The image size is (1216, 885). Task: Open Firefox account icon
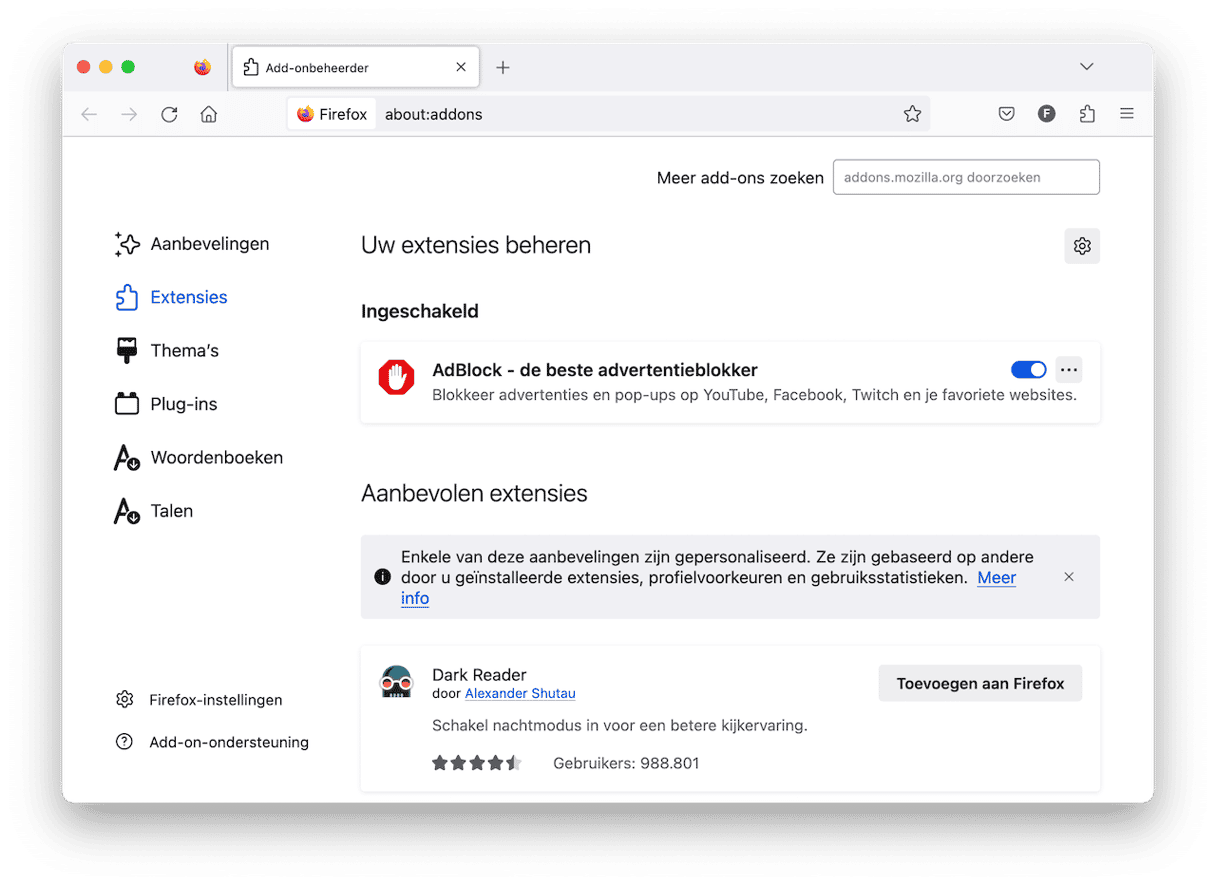[1047, 114]
